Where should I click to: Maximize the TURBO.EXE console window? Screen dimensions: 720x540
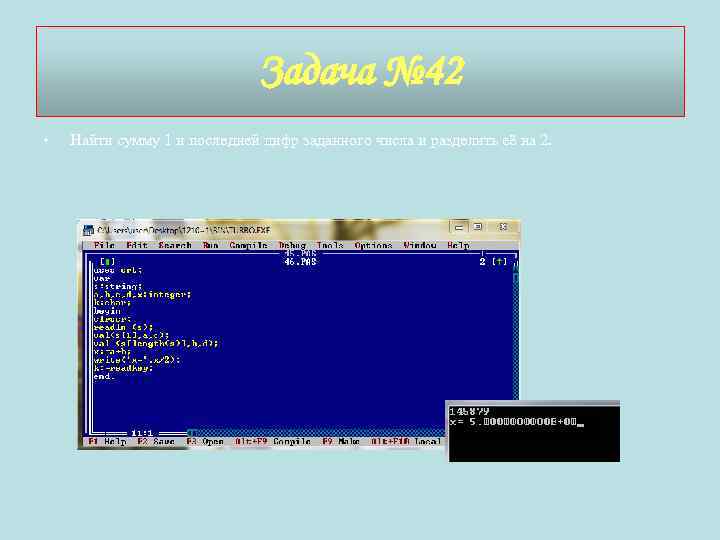(x=478, y=227)
